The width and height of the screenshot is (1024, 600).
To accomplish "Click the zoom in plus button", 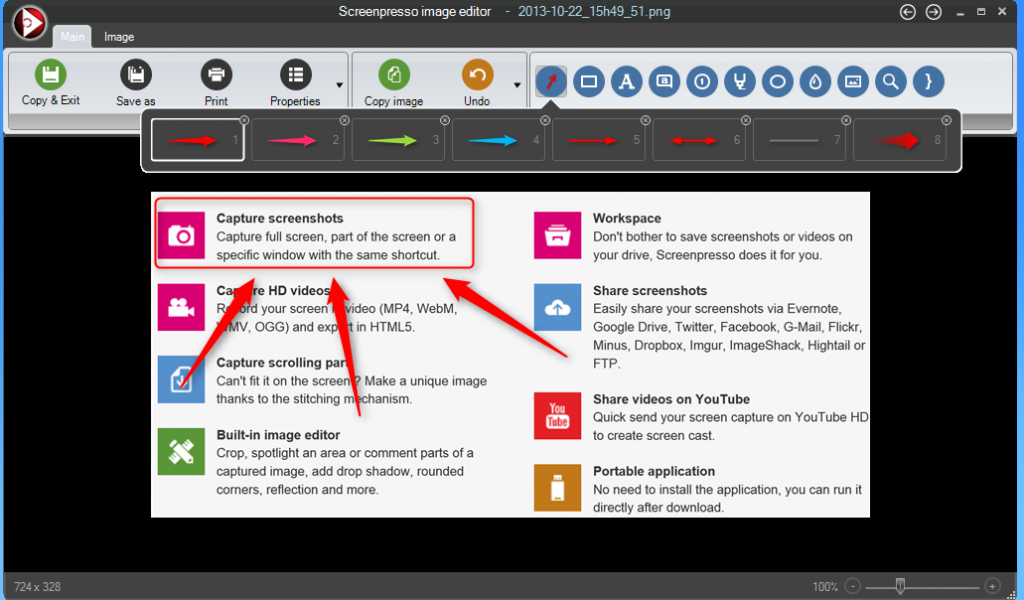I will pyautogui.click(x=992, y=586).
